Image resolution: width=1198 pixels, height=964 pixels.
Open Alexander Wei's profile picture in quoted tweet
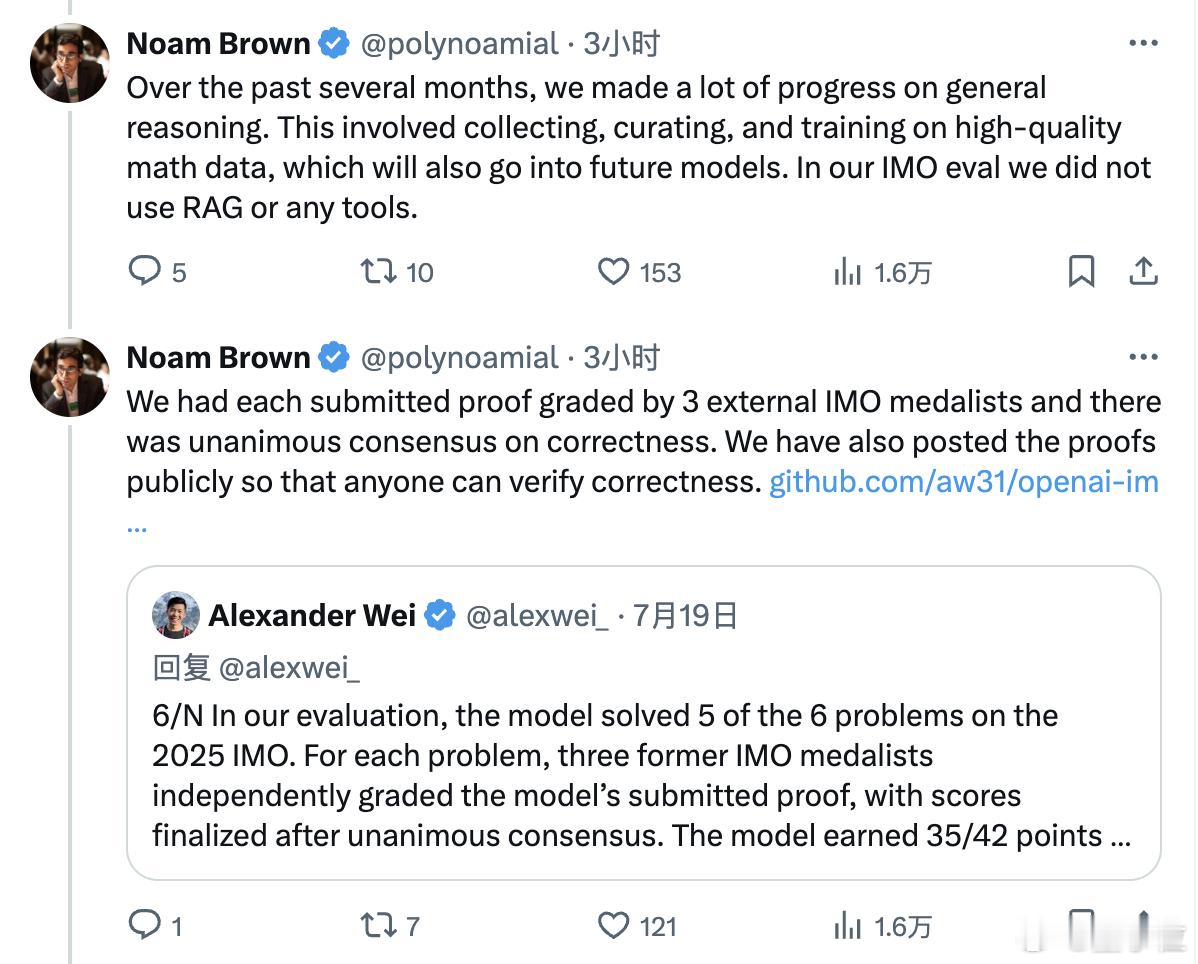176,615
